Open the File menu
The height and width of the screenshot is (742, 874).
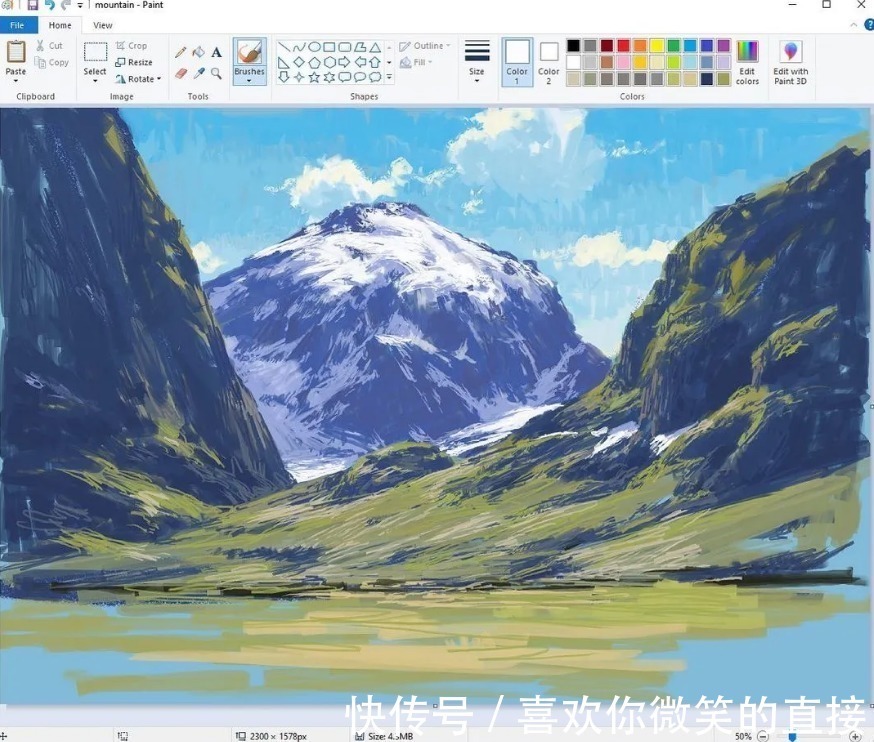point(17,24)
